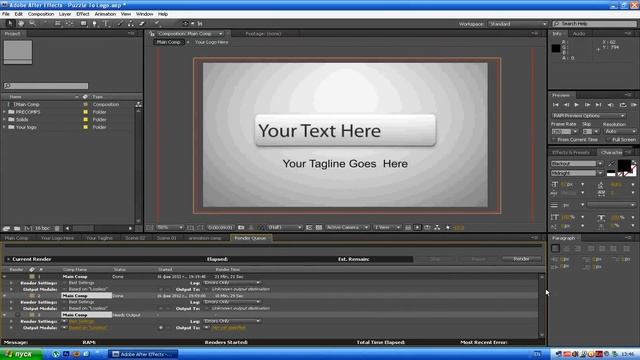640x360 pixels.
Task: Switch to the Audio panel tab
Action: click(x=579, y=34)
